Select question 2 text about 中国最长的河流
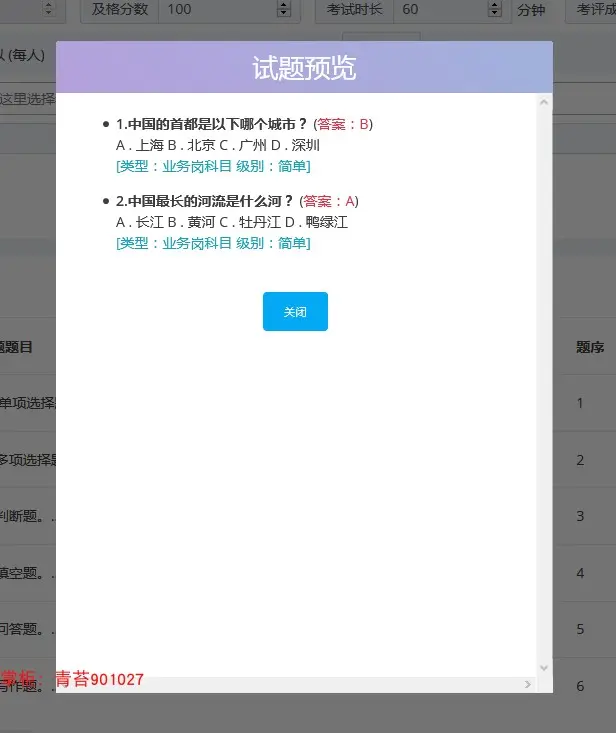The width and height of the screenshot is (616, 733). pyautogui.click(x=204, y=201)
